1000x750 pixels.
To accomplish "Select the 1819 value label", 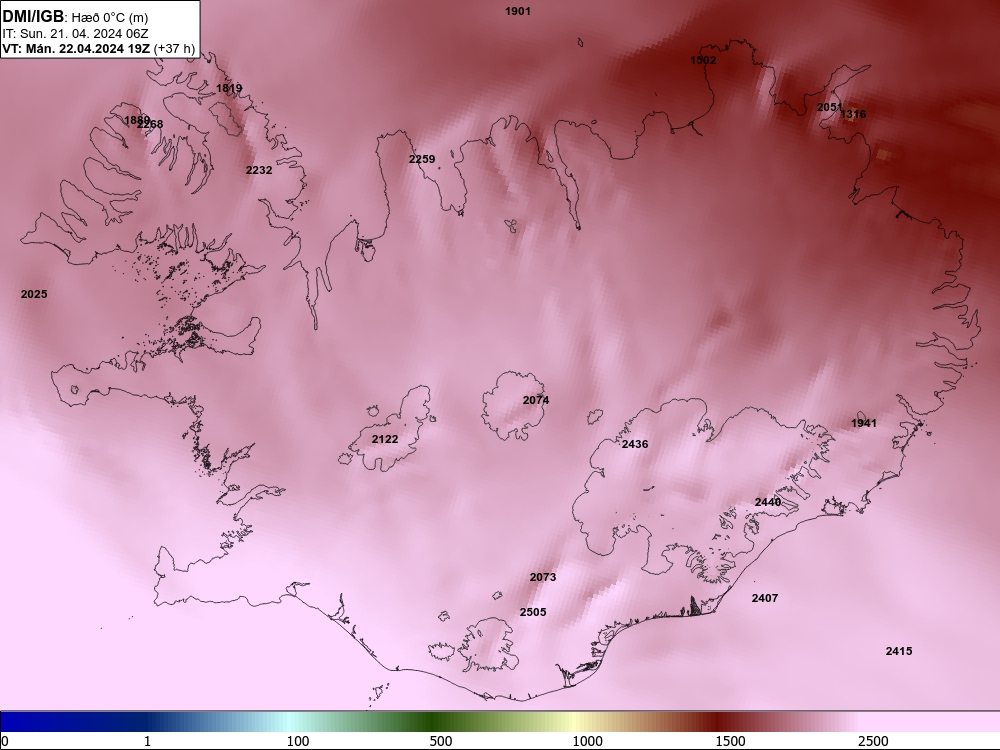I will click(x=229, y=88).
